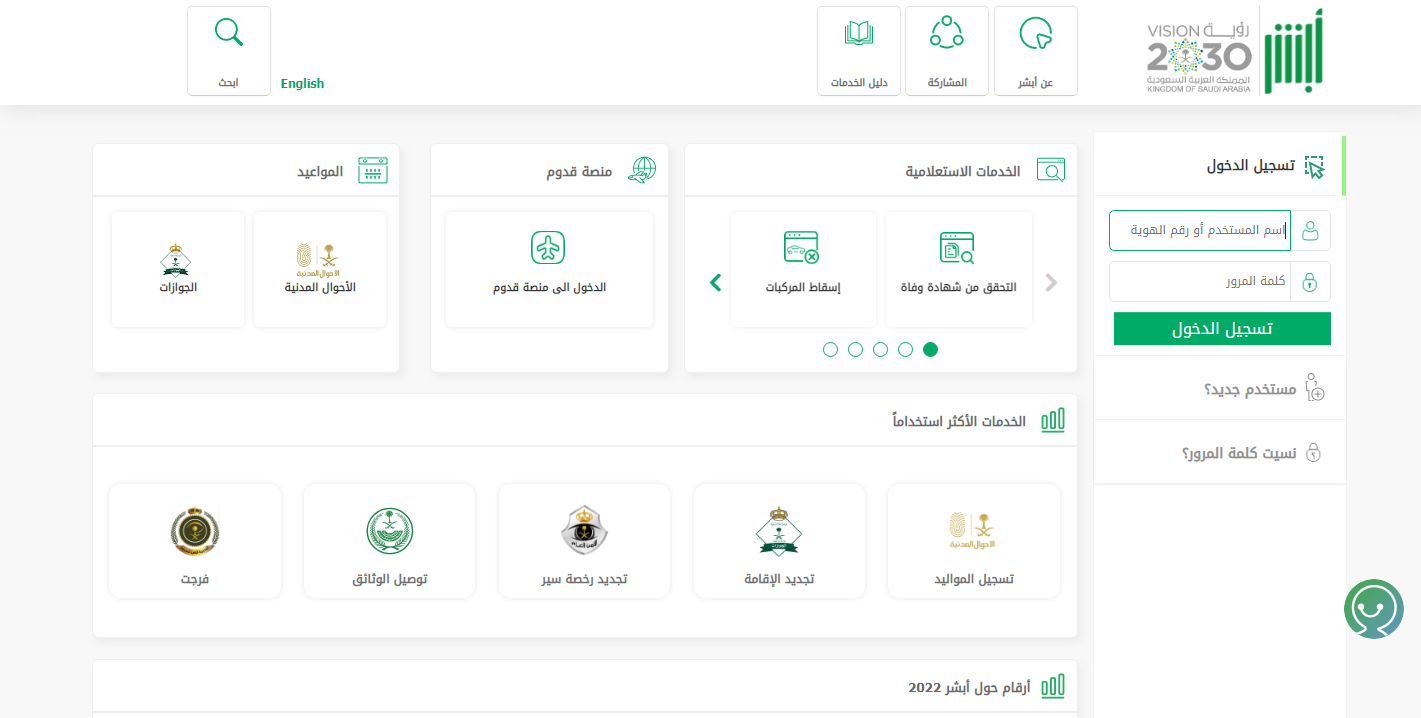The width and height of the screenshot is (1421, 718).
Task: Open the "الأحوال المدنية" appointments card
Action: pyautogui.click(x=320, y=269)
